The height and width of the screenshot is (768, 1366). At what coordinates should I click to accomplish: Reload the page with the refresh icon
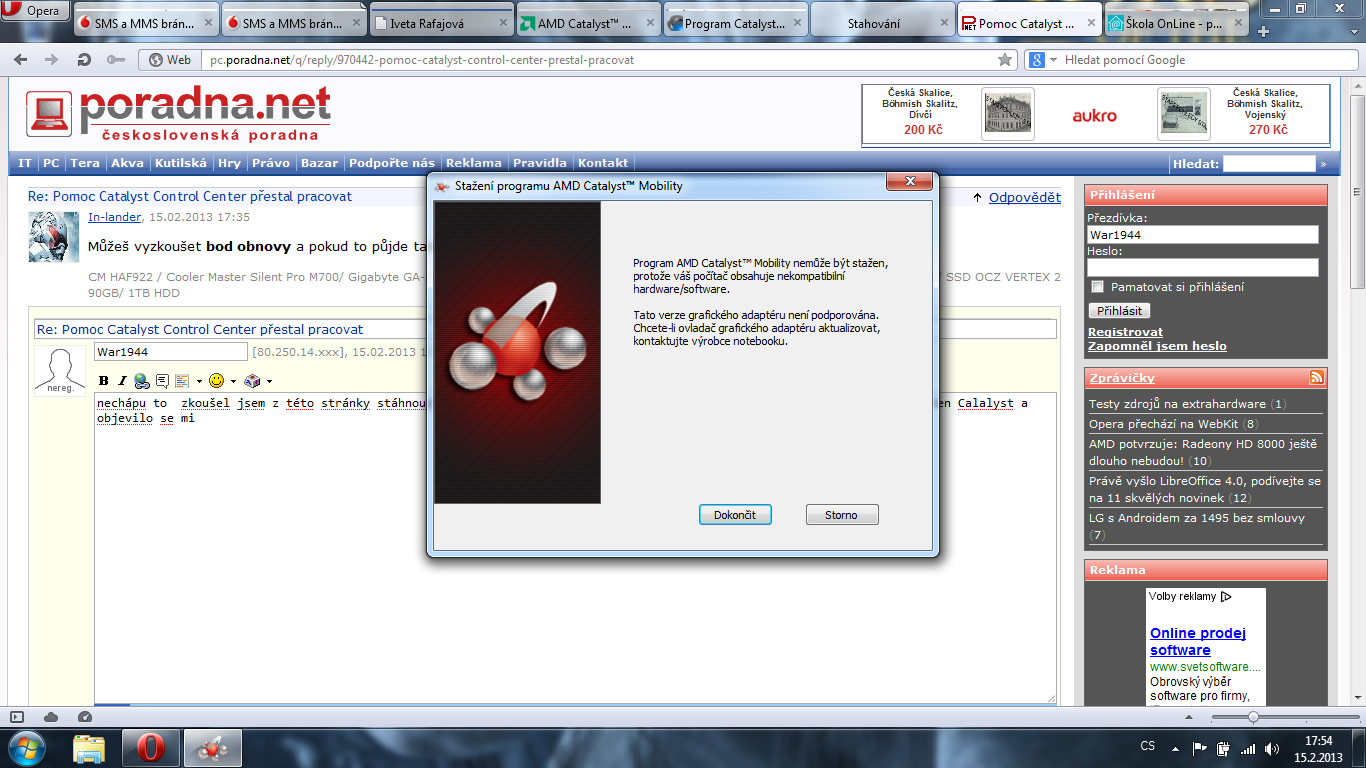84,60
